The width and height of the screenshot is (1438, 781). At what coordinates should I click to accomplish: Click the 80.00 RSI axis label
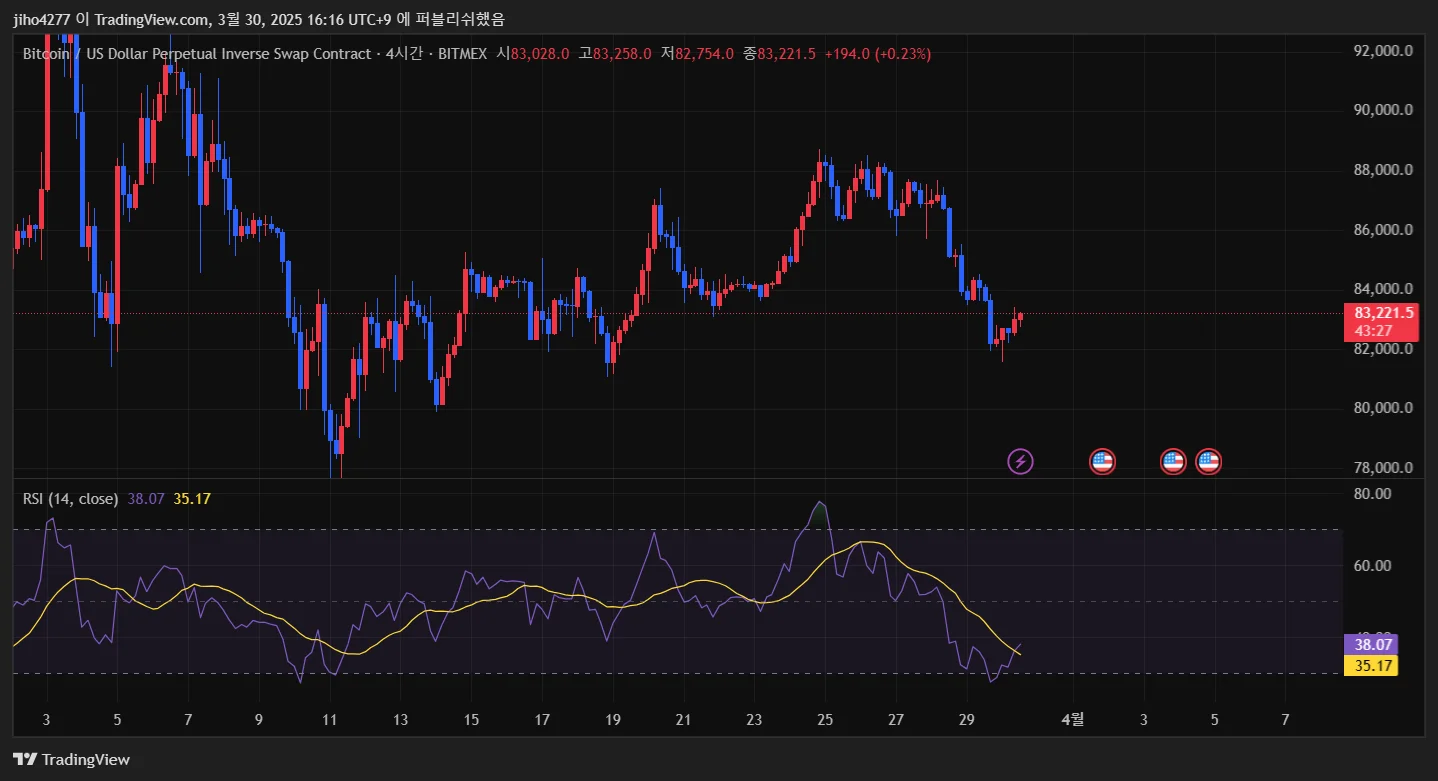point(1373,494)
